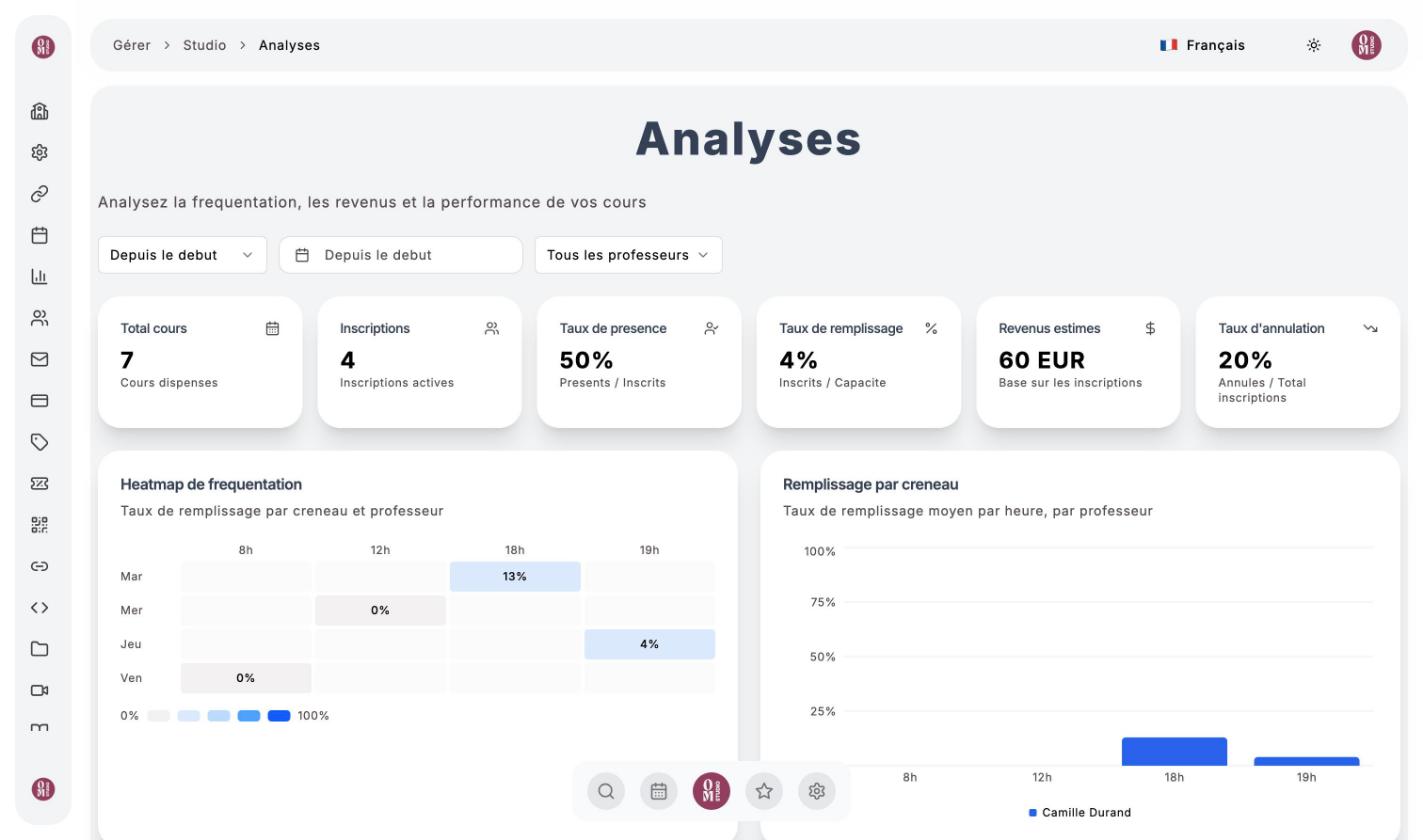
Task: Click the "60 EUR" revenue value
Action: (1042, 360)
